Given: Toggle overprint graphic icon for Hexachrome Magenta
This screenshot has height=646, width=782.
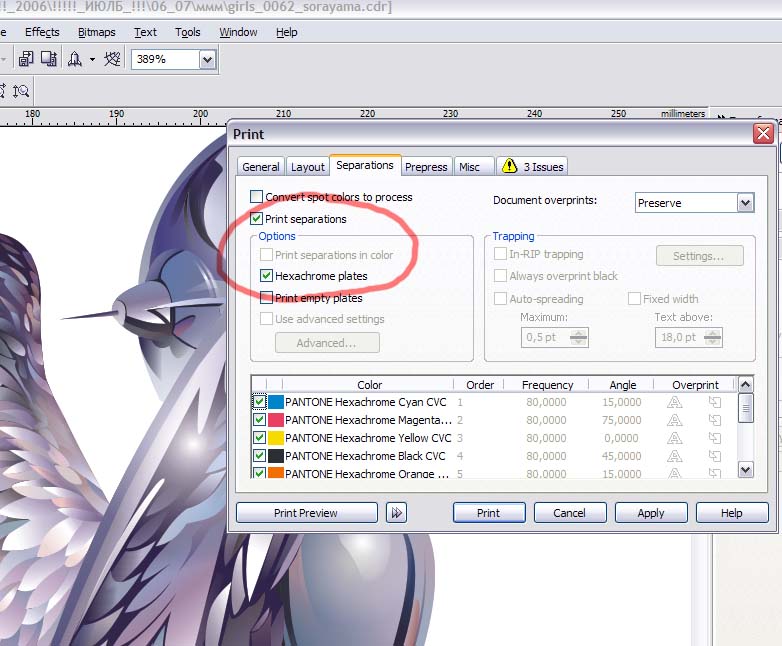Looking at the screenshot, I should [715, 420].
